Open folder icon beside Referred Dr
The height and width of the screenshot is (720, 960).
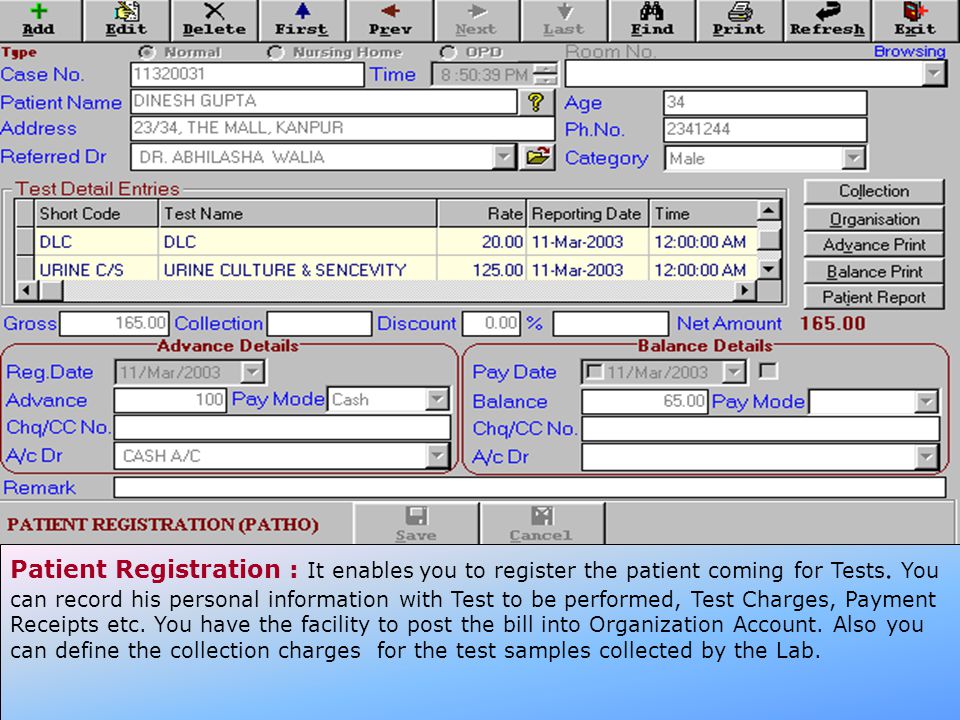[x=537, y=157]
